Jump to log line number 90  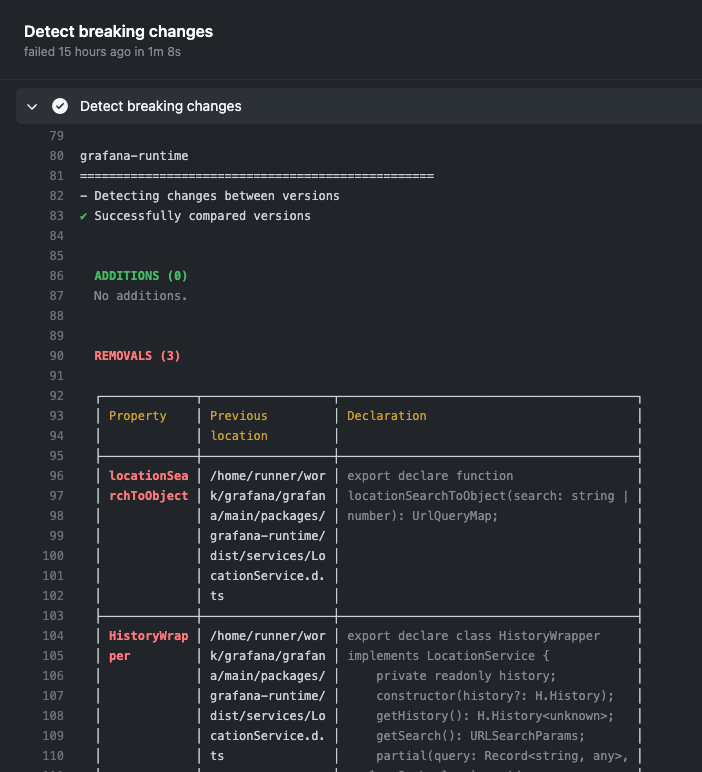pyautogui.click(x=56, y=356)
